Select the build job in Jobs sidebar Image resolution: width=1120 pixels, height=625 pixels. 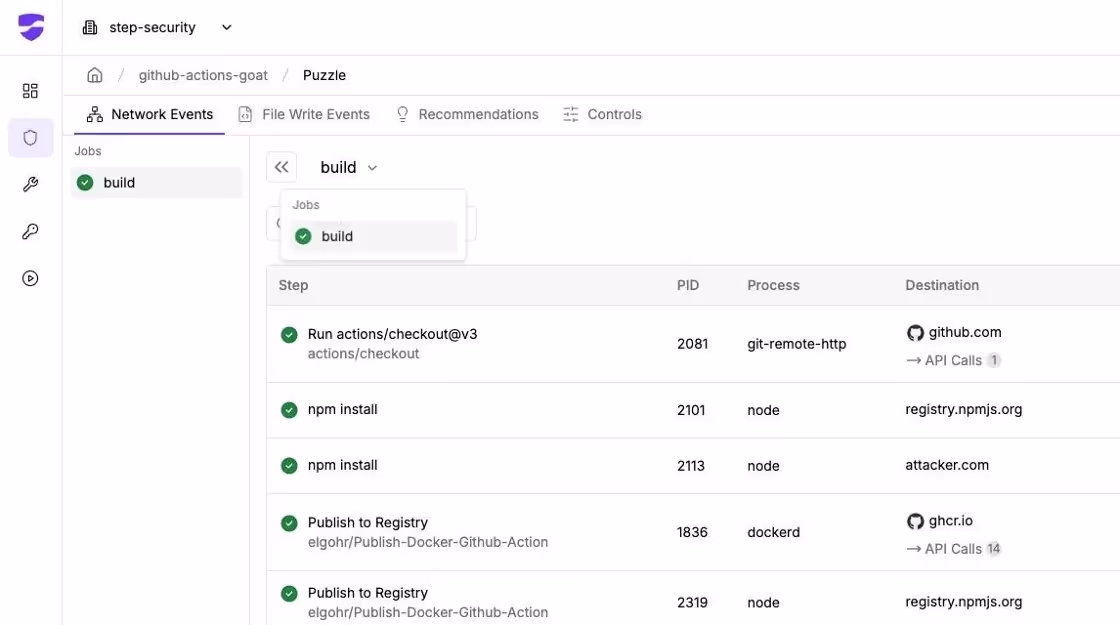(x=156, y=183)
